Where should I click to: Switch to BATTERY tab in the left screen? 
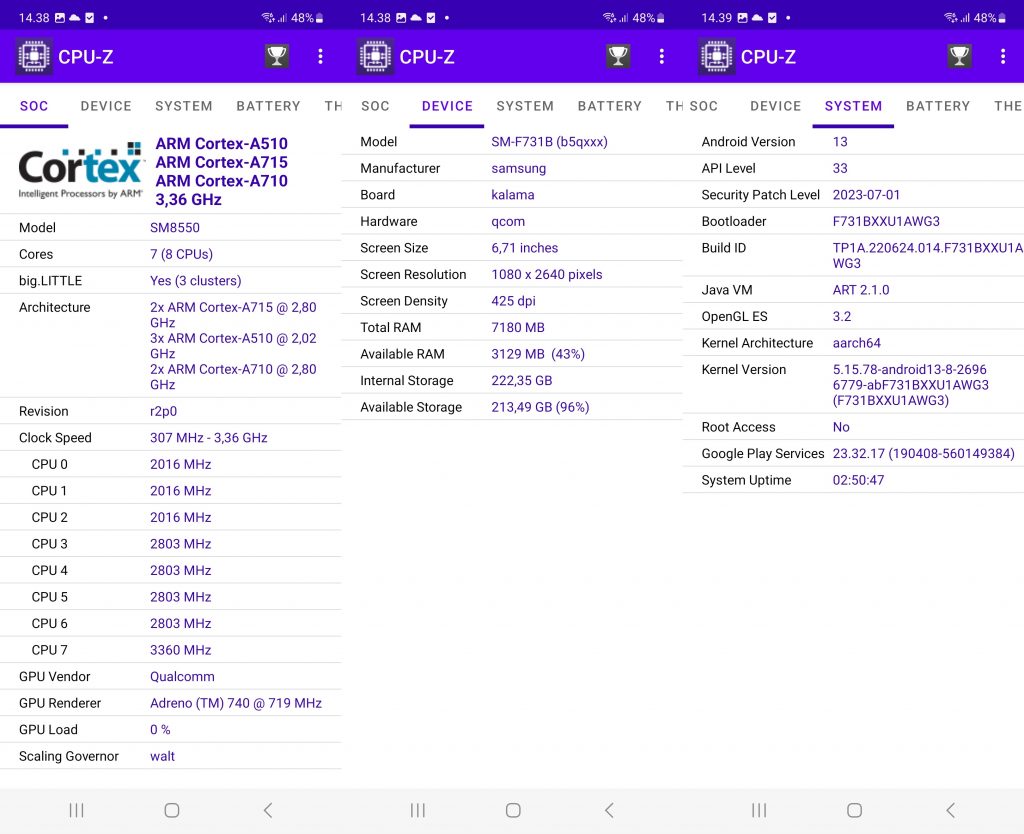pos(268,106)
